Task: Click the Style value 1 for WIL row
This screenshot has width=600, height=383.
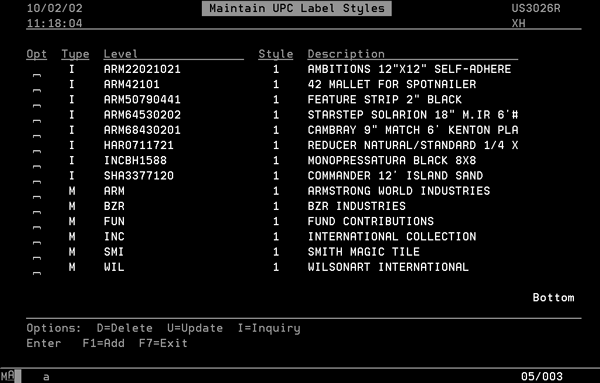Action: pos(276,267)
